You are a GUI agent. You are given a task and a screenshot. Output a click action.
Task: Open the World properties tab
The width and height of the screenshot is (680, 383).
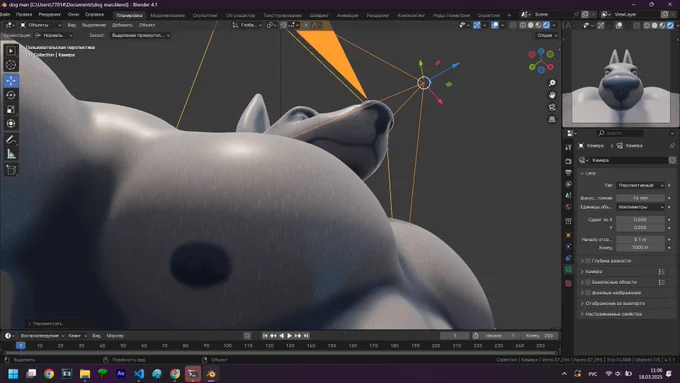(568, 207)
